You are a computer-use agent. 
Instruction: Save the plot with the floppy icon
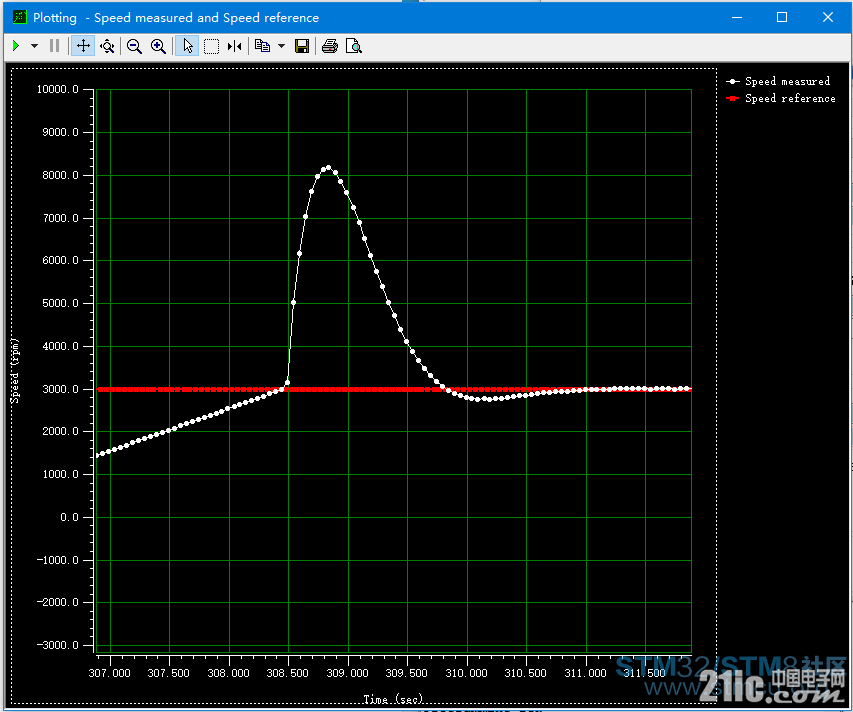(x=302, y=46)
